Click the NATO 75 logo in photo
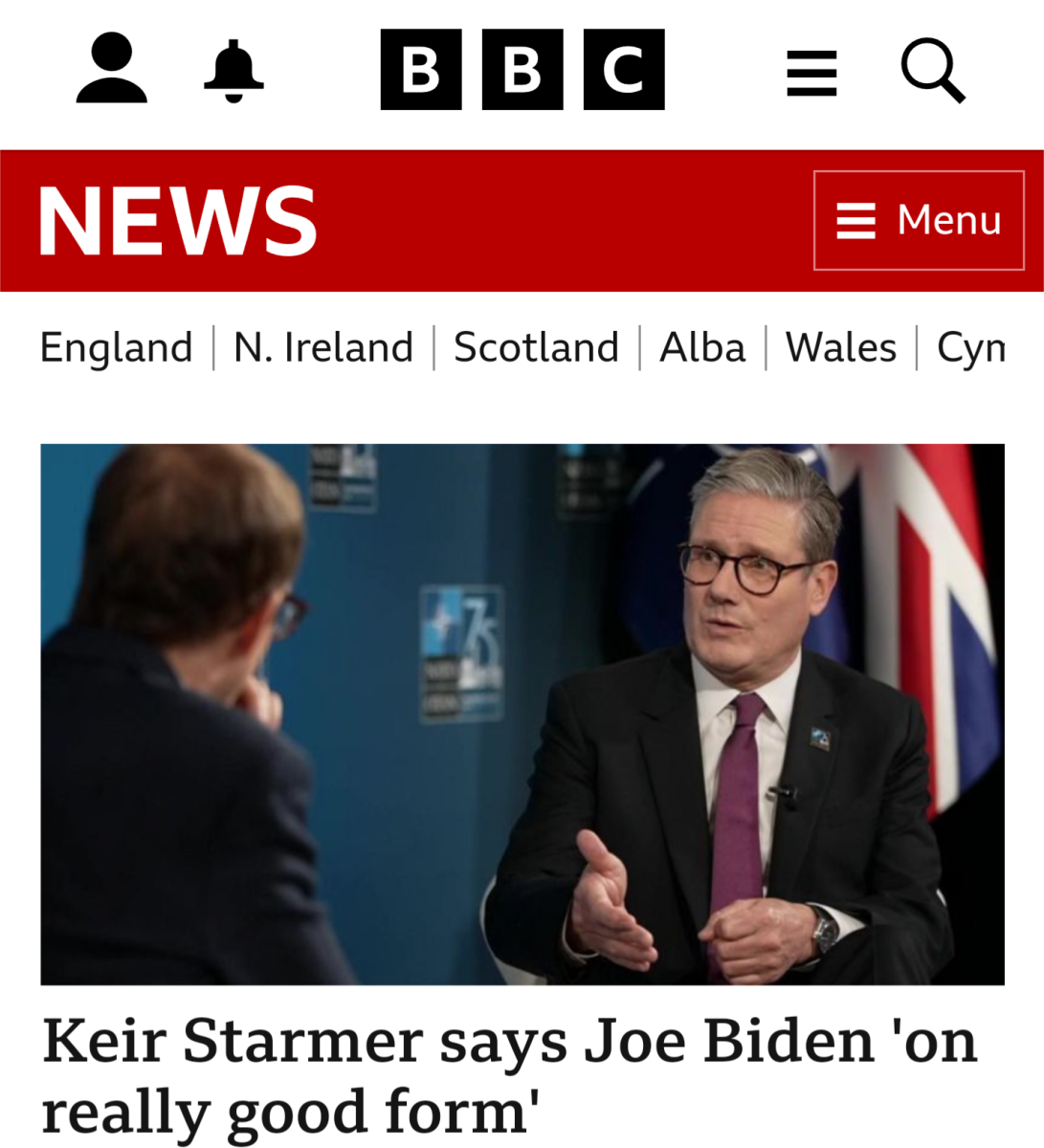Screen dimensions: 1044x1148 pos(462,652)
